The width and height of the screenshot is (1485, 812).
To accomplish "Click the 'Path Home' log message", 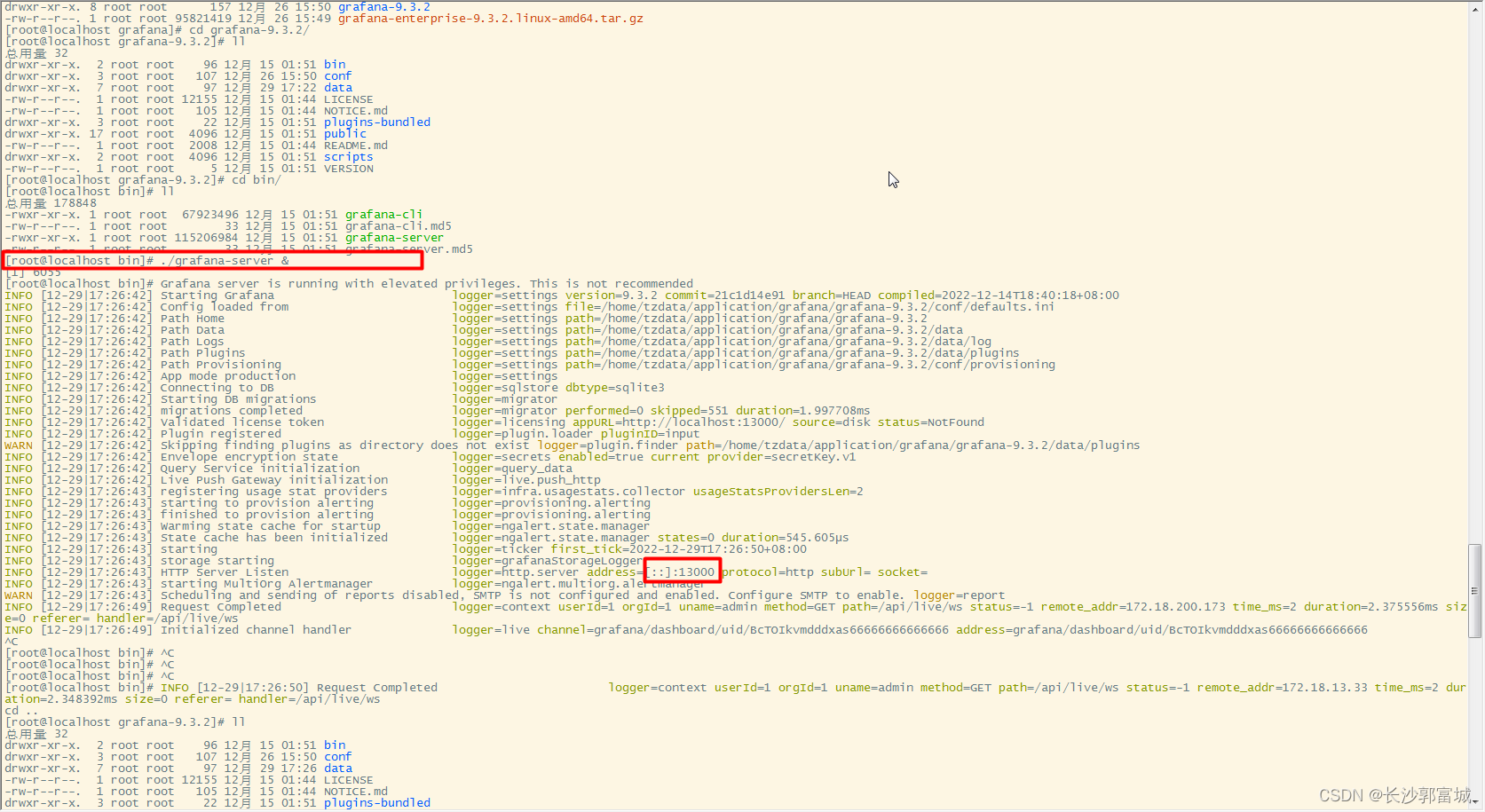I will tap(193, 319).
